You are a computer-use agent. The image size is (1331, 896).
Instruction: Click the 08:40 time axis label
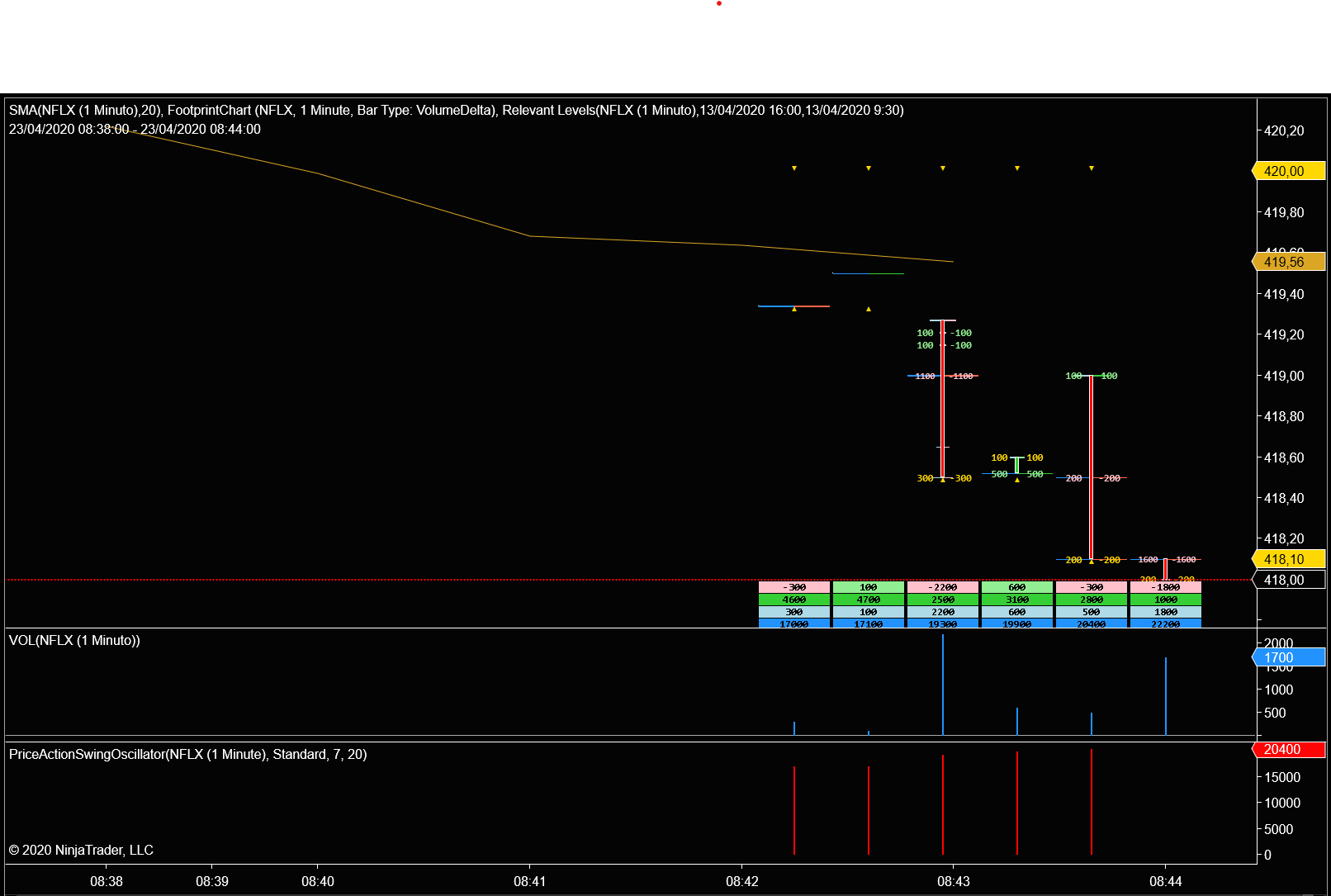coord(318,881)
